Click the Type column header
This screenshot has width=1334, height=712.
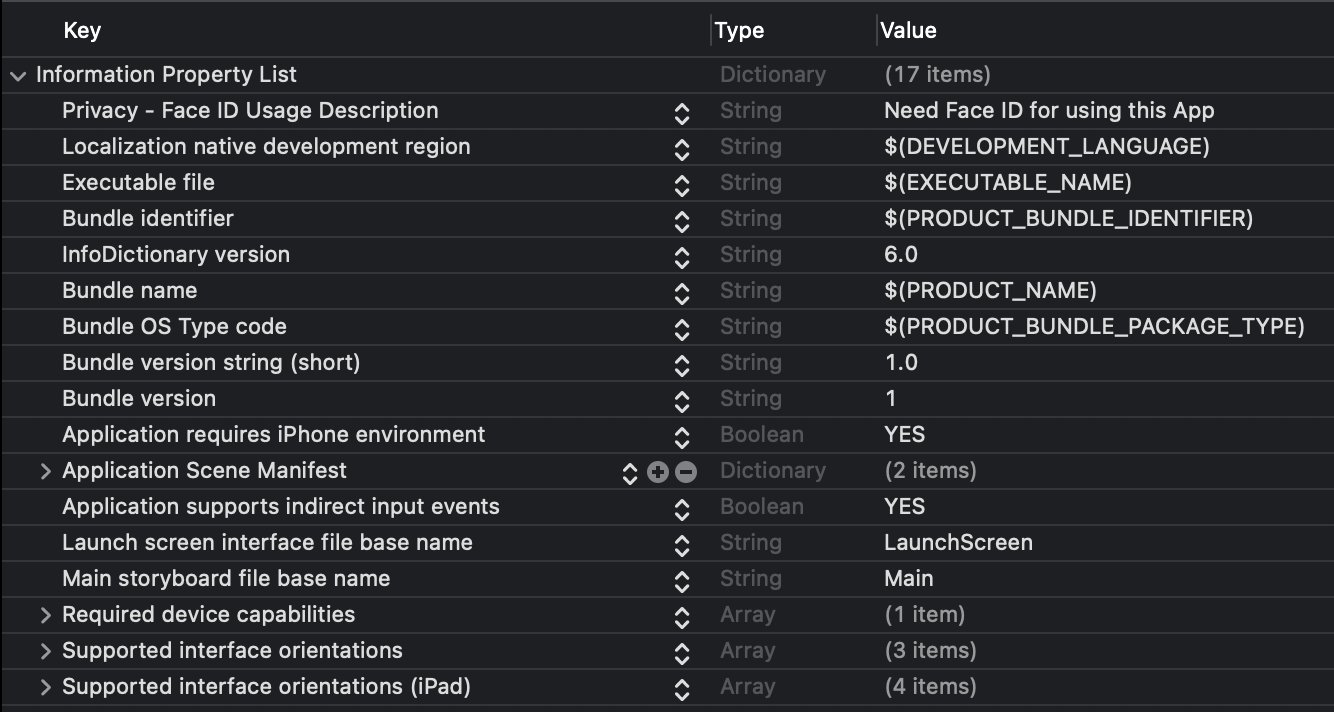tap(740, 31)
